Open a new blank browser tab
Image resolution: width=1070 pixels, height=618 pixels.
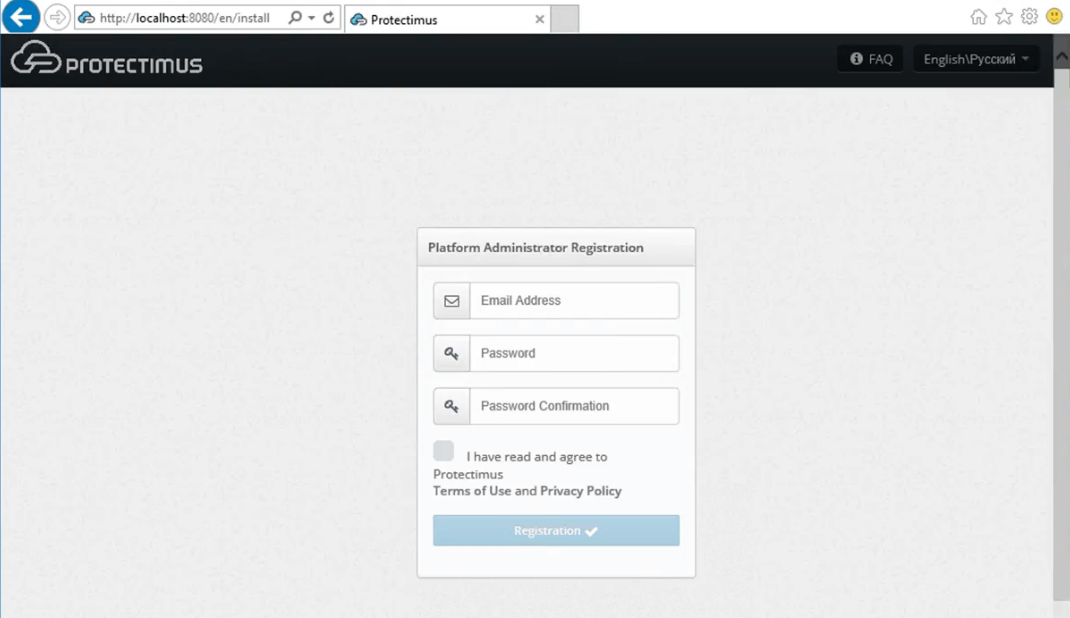click(564, 19)
